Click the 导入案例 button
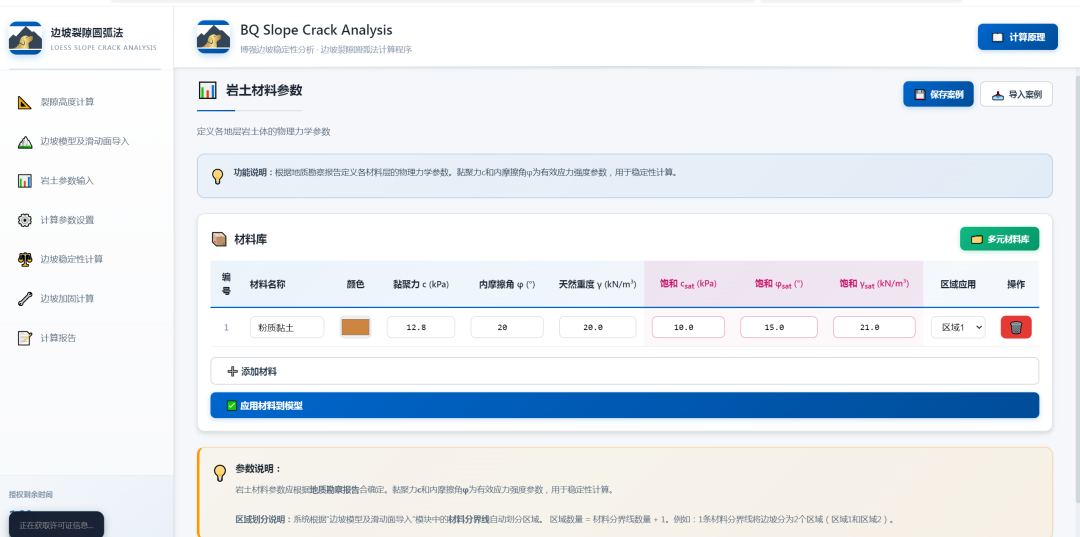This screenshot has height=537, width=1080. pyautogui.click(x=1016, y=94)
